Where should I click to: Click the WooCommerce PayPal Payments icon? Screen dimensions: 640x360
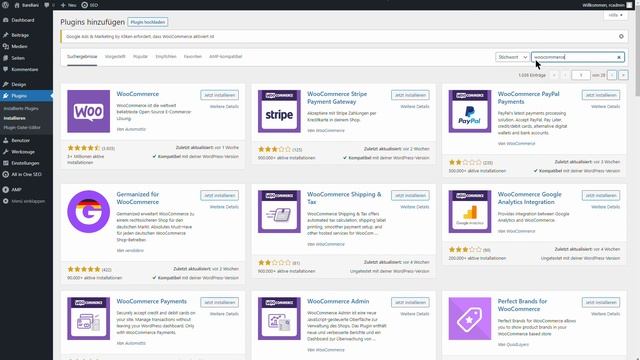470,111
